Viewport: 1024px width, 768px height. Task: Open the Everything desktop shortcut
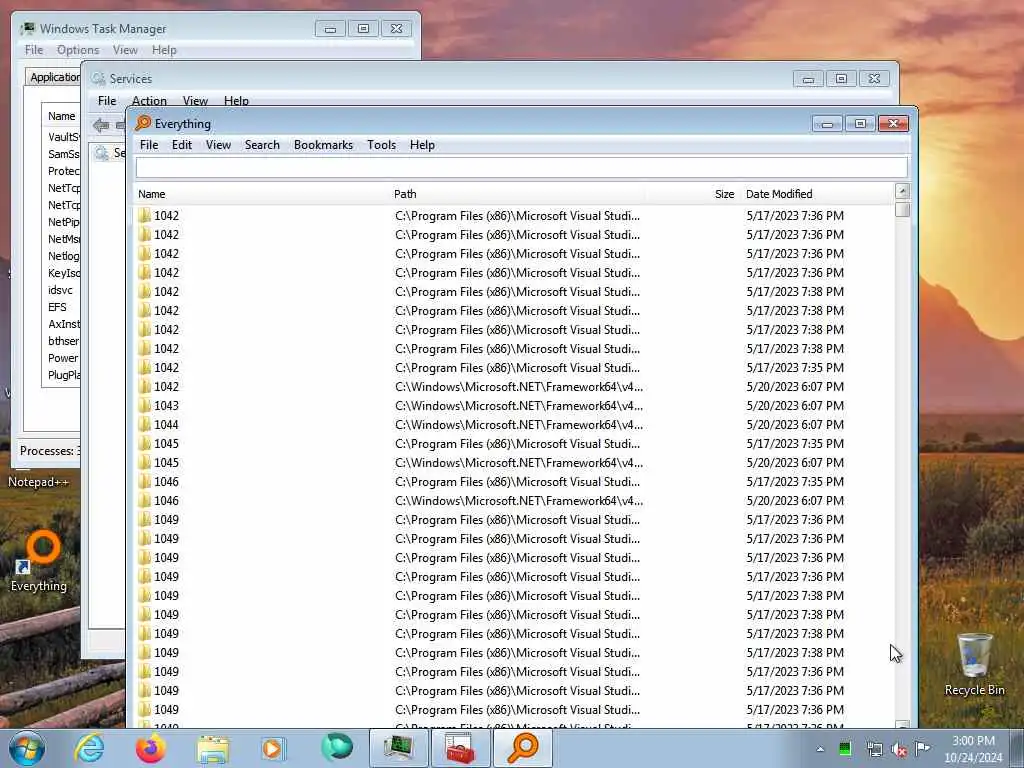click(x=39, y=560)
